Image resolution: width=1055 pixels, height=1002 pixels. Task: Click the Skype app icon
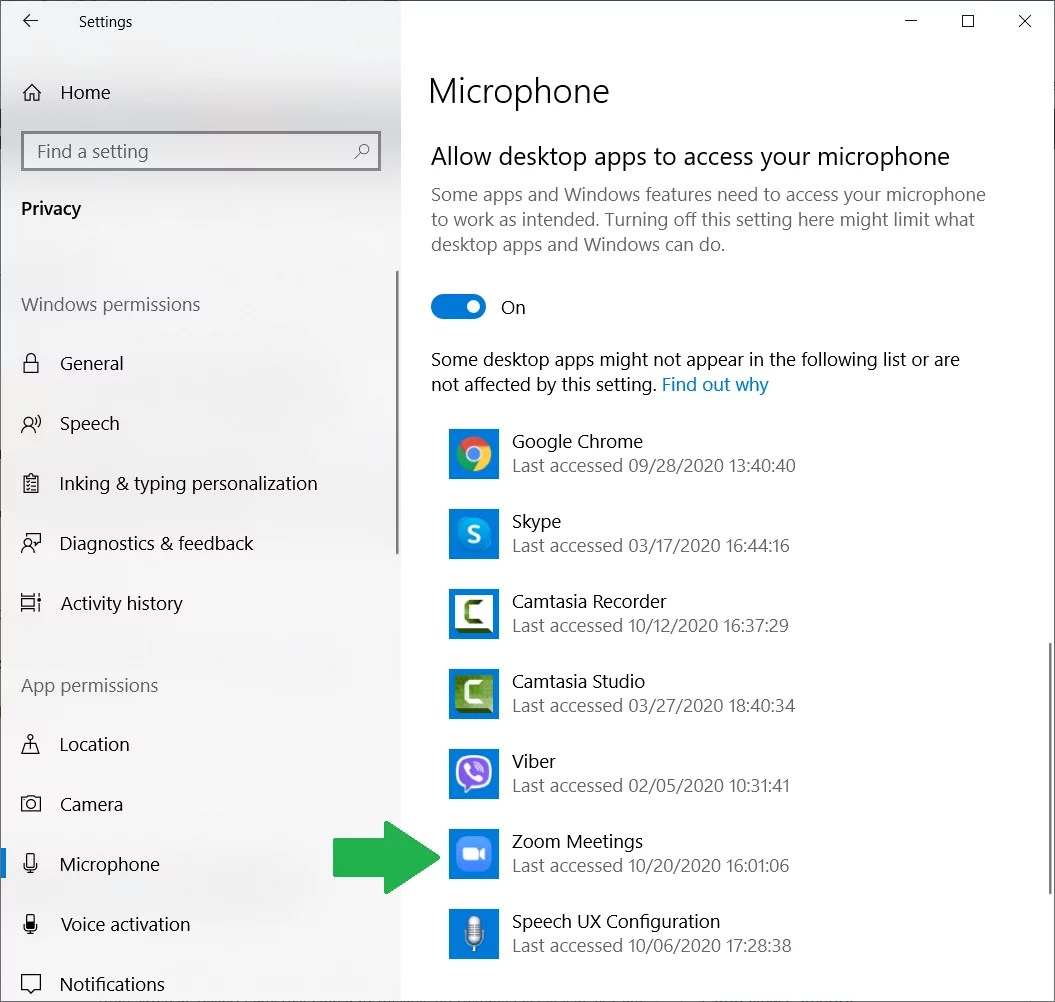click(474, 534)
